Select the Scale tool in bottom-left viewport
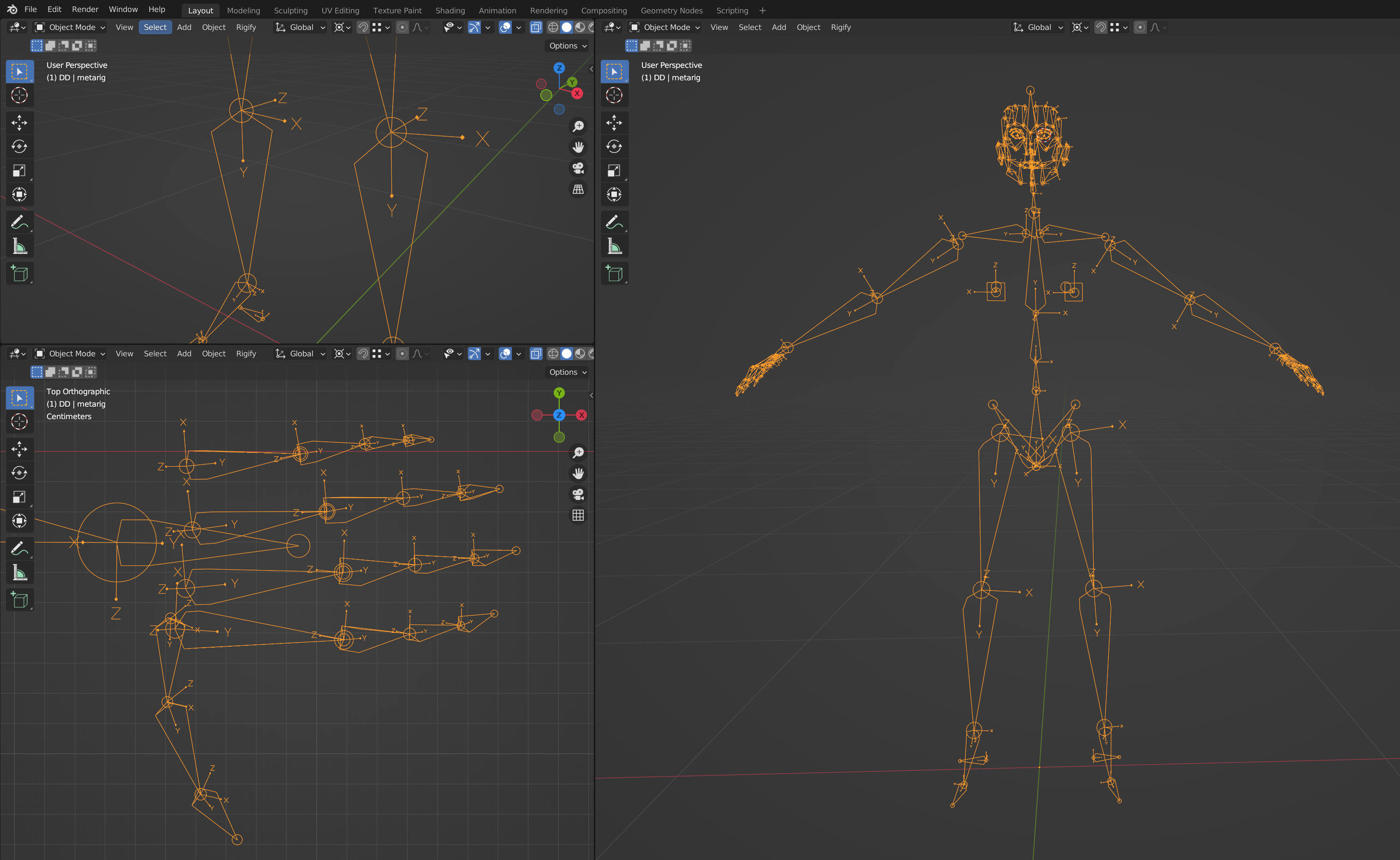The width and height of the screenshot is (1400, 860). [19, 497]
